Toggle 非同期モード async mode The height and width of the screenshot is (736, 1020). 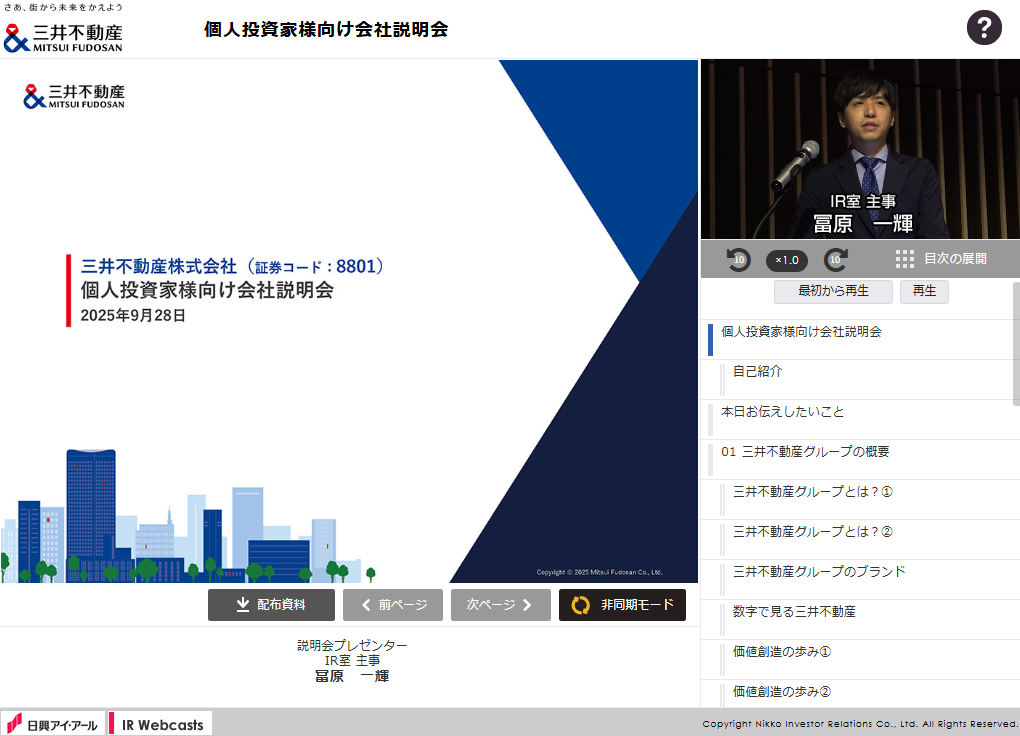point(622,605)
